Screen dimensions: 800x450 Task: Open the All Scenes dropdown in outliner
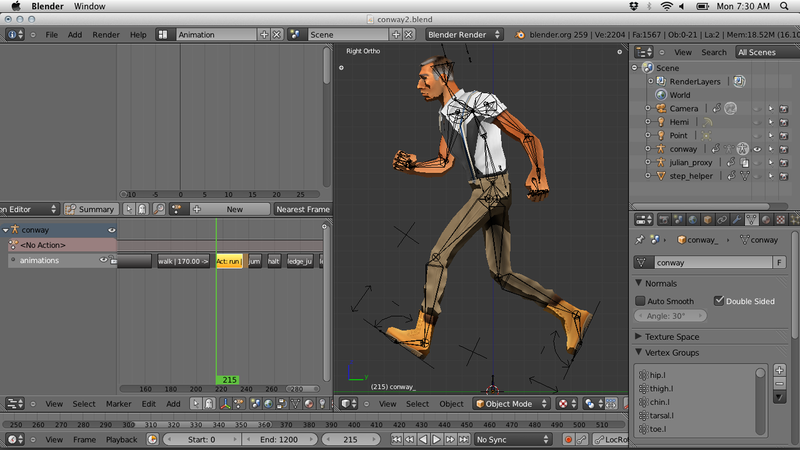[x=767, y=52]
